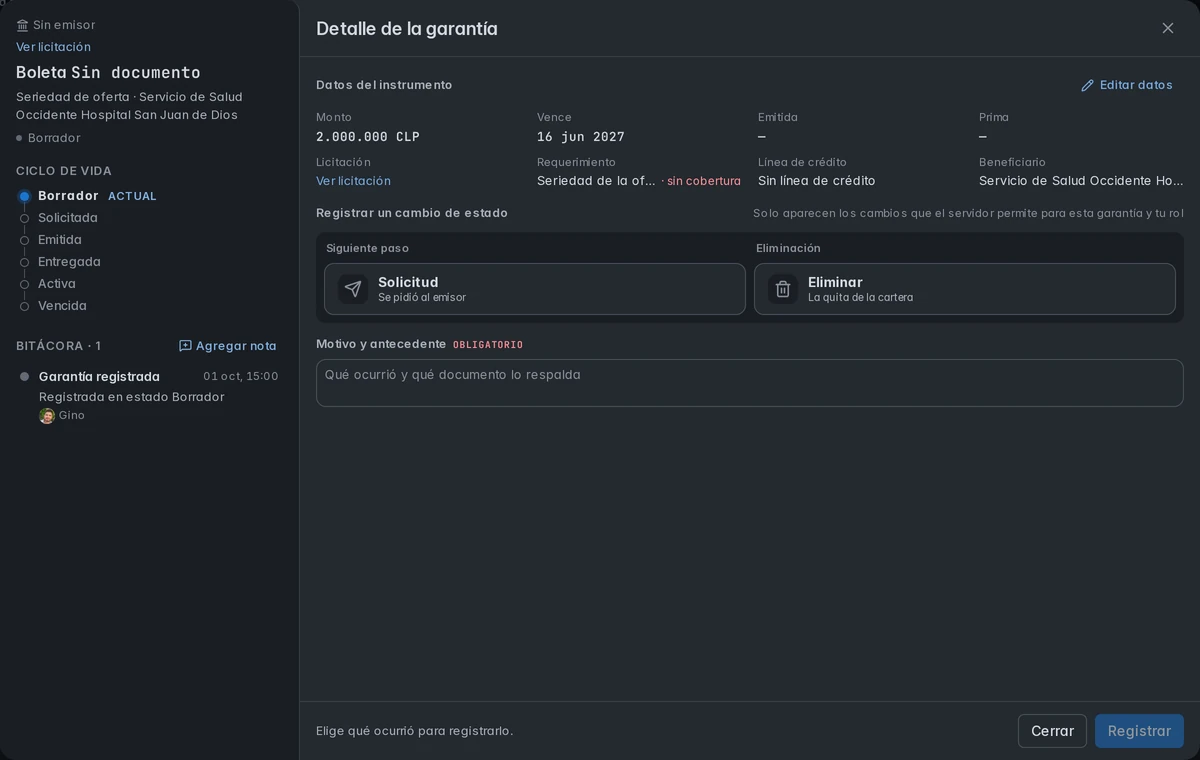Image resolution: width=1200 pixels, height=760 pixels.
Task: Click the pencil icon beside Editar datos
Action: tap(1088, 86)
